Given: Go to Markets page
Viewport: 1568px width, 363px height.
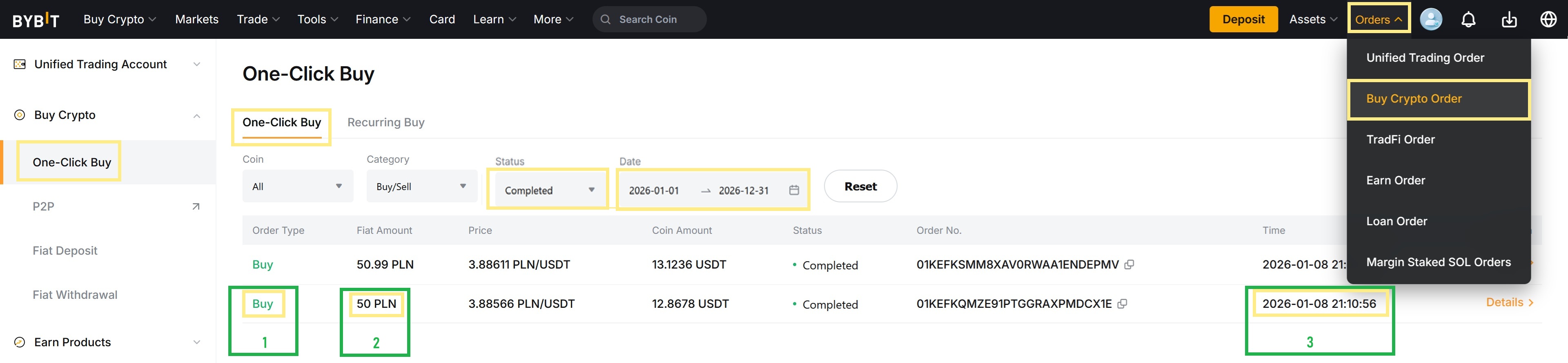Looking at the screenshot, I should pos(196,20).
